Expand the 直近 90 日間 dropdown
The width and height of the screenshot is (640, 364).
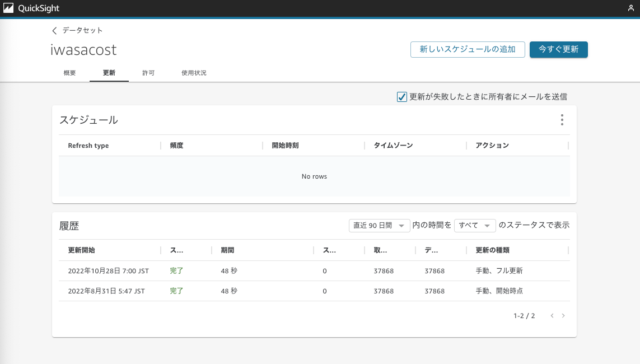tap(379, 225)
